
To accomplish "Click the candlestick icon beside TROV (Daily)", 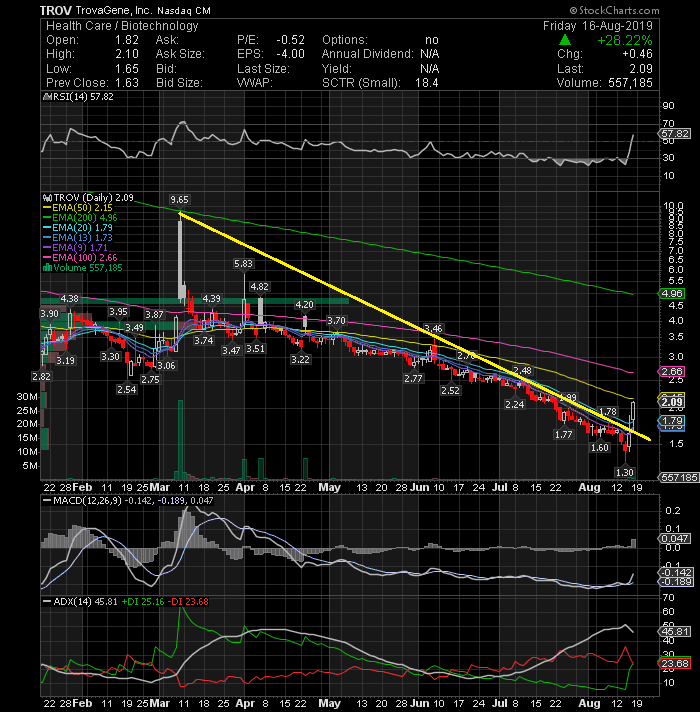I will tap(47, 198).
